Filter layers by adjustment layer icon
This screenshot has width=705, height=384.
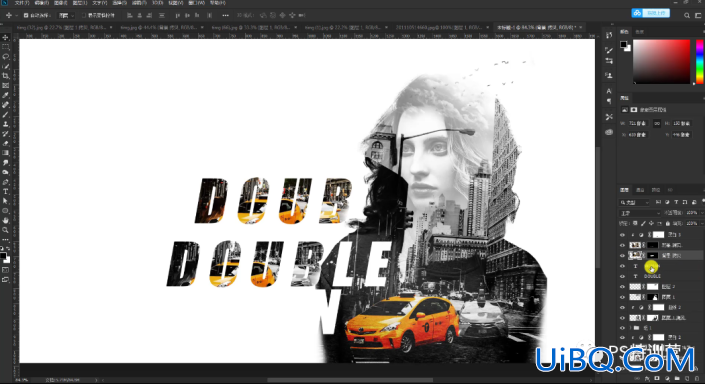click(x=667, y=202)
